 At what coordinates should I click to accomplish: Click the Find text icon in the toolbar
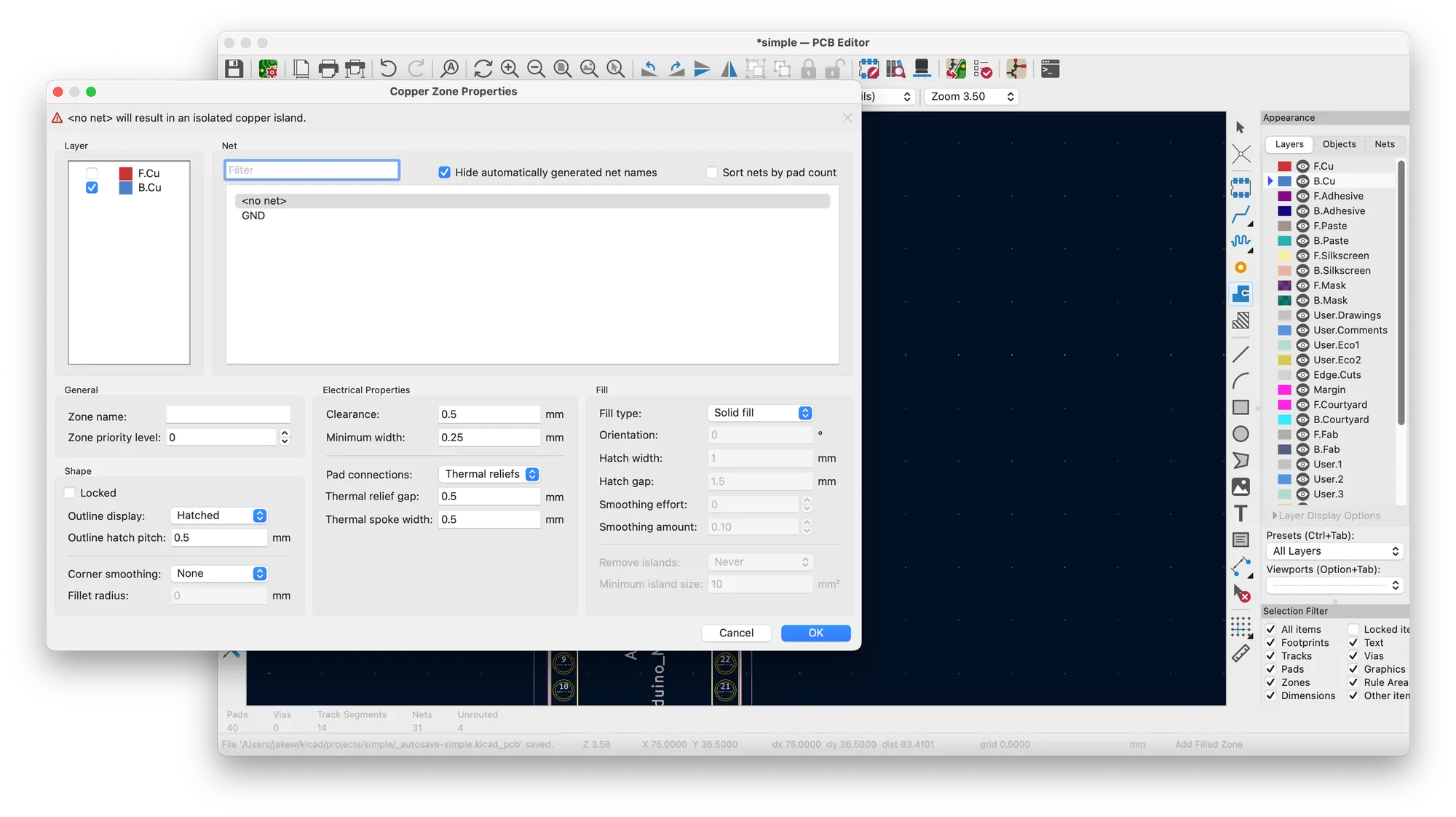tap(450, 69)
